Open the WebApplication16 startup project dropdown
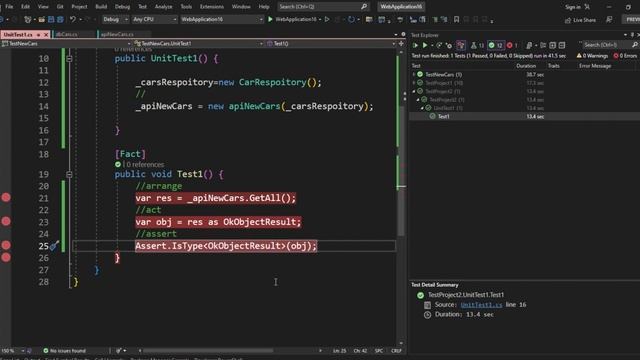 [222, 19]
